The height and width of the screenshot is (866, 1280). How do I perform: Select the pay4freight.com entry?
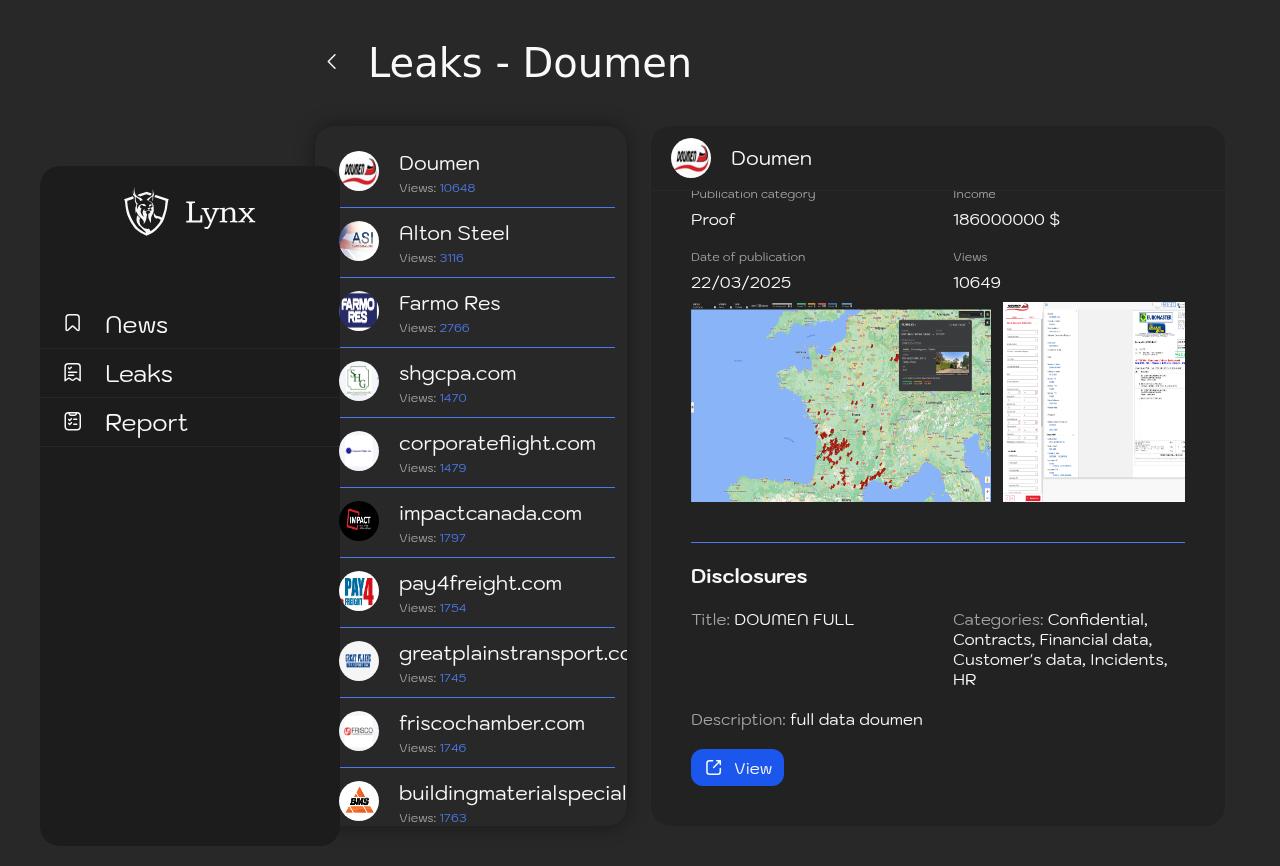pyautogui.click(x=480, y=583)
